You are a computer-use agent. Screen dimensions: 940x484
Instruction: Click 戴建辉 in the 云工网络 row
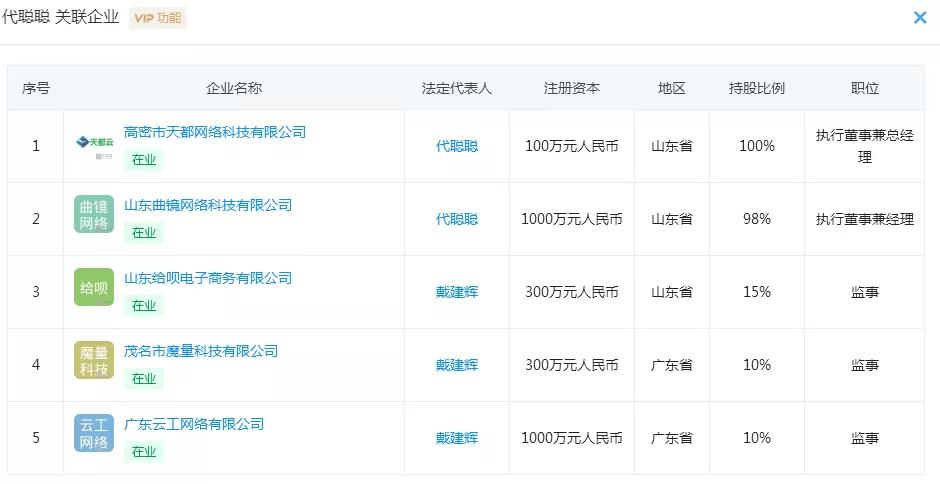click(457, 438)
